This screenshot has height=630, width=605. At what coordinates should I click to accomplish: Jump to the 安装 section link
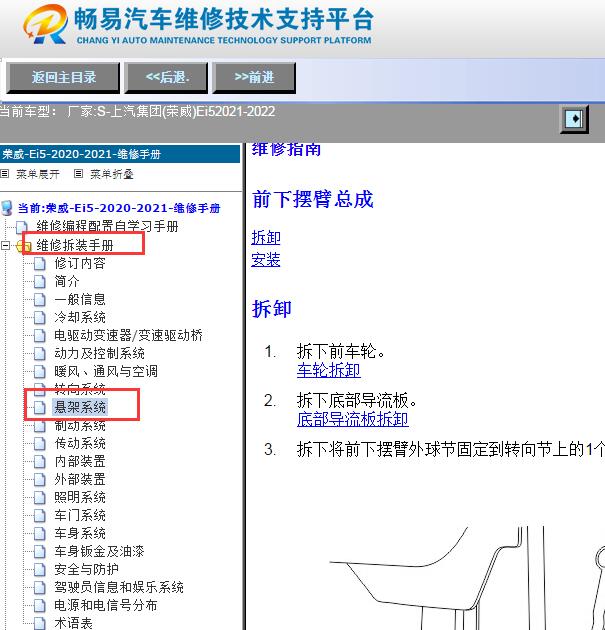tap(266, 260)
